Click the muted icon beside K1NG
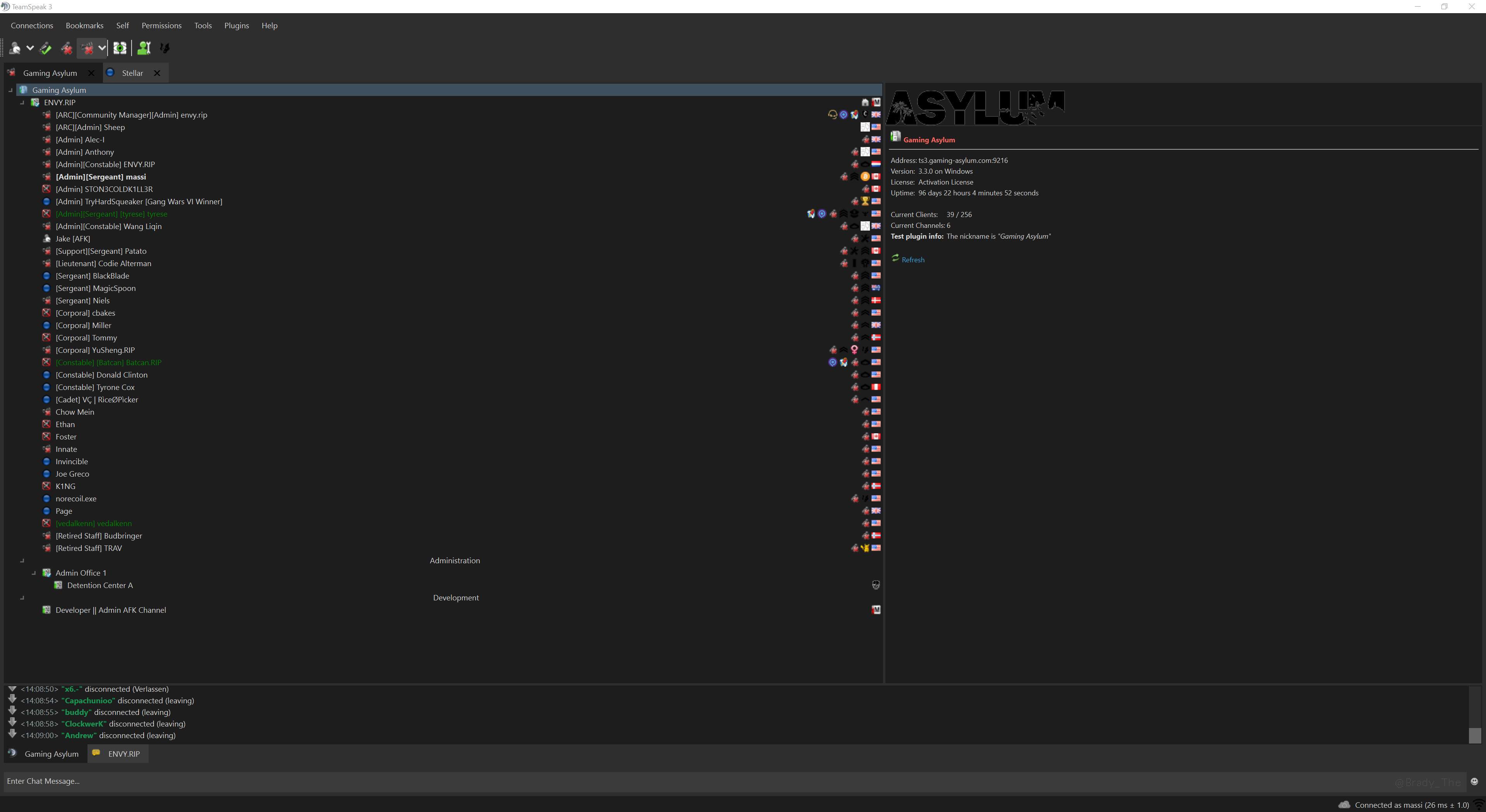Screen dimensions: 1486x812 tap(47, 485)
